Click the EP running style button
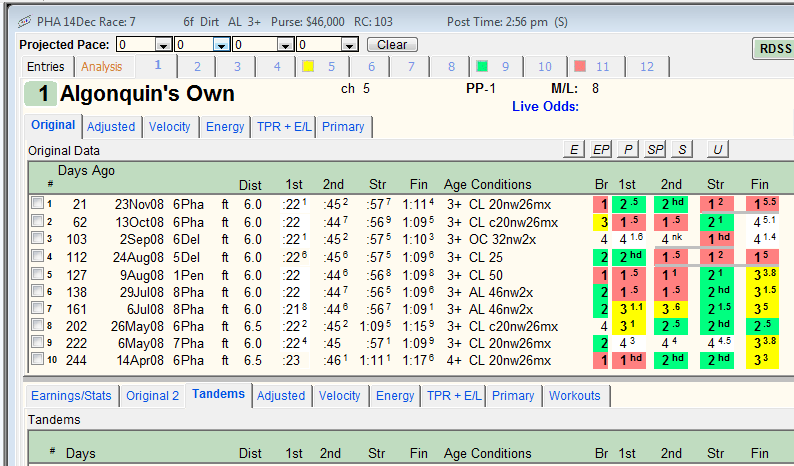Image resolution: width=794 pixels, height=466 pixels. point(601,149)
